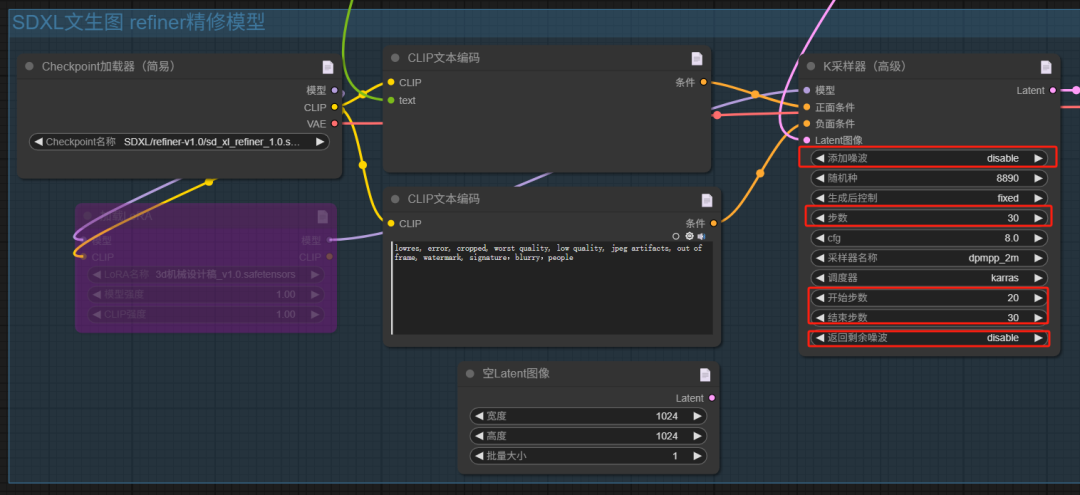Click the group title SDXL文生图 refiner精修模型

click(x=138, y=22)
